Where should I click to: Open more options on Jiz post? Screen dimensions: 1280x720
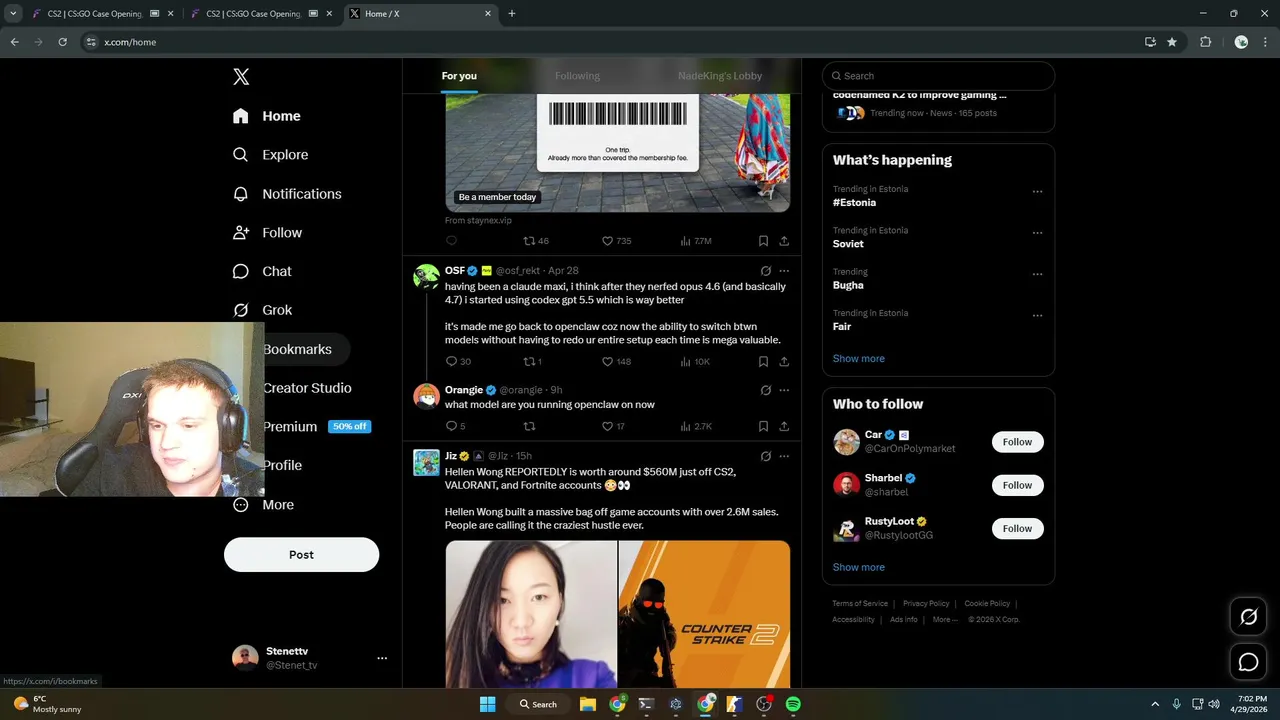pyautogui.click(x=784, y=456)
